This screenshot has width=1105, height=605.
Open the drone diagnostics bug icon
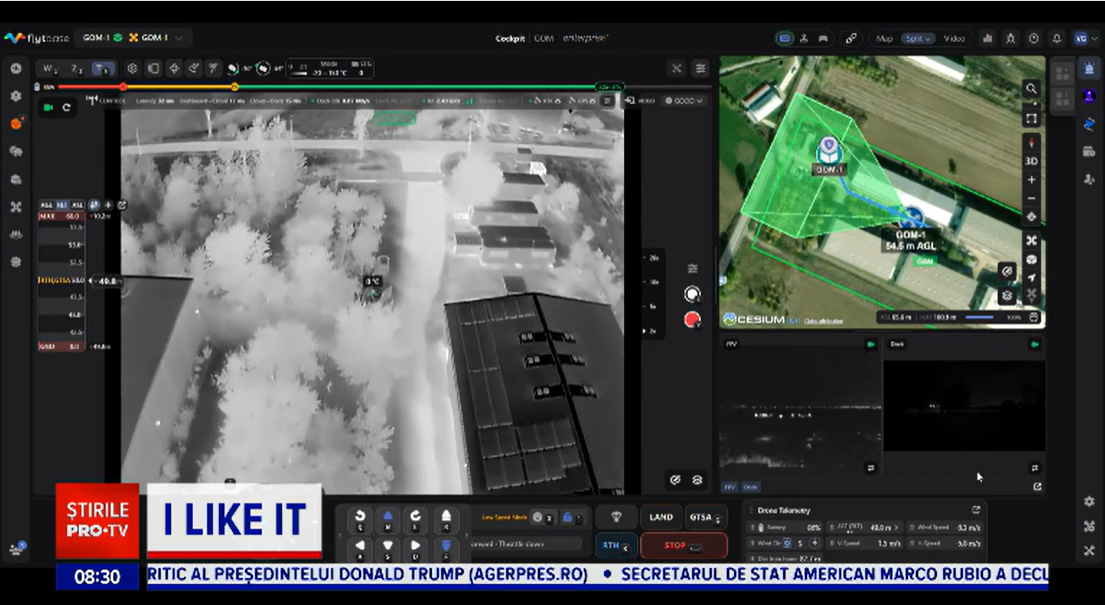click(x=1011, y=39)
